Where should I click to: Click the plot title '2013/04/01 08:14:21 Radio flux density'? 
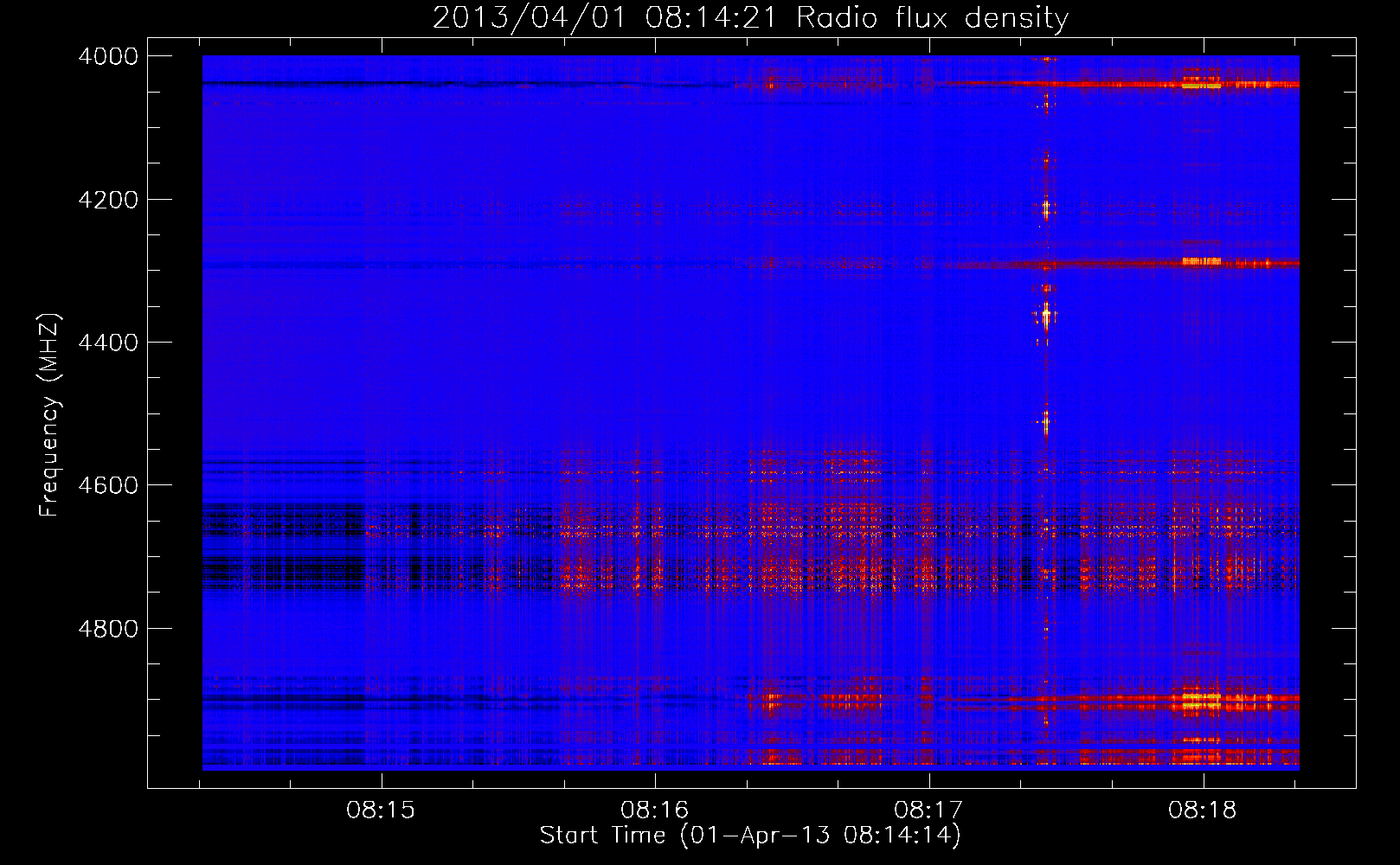click(750, 18)
